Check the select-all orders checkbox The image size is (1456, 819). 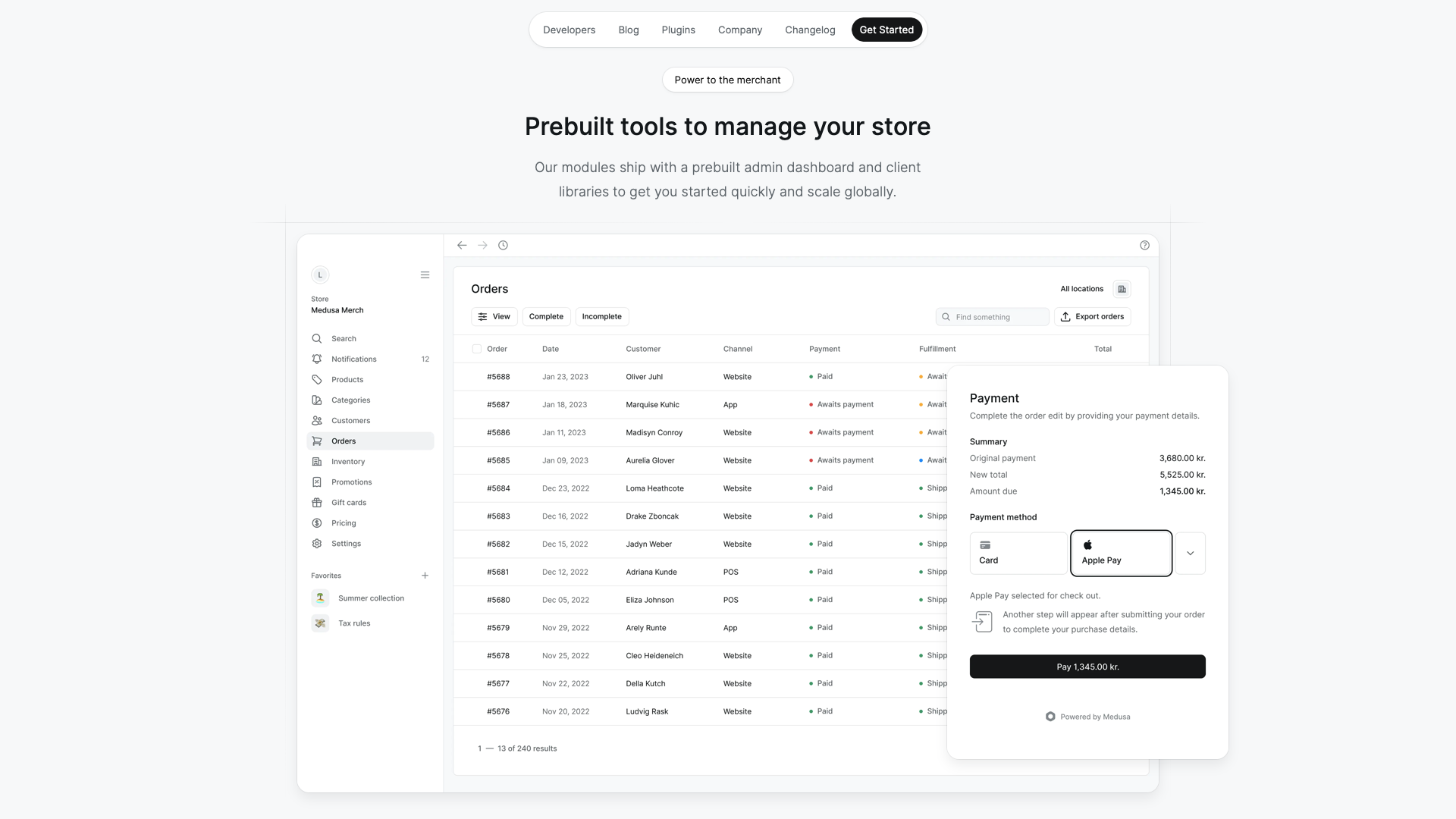pos(476,349)
